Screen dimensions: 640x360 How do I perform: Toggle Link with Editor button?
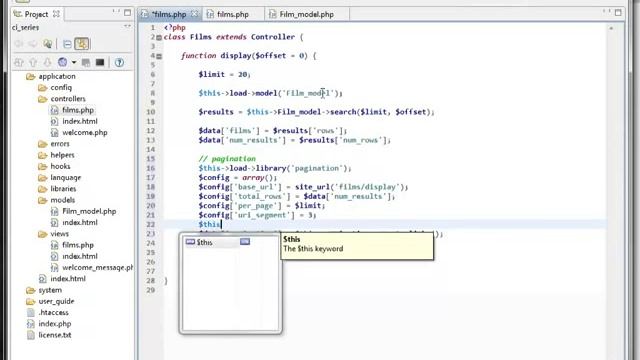82,44
